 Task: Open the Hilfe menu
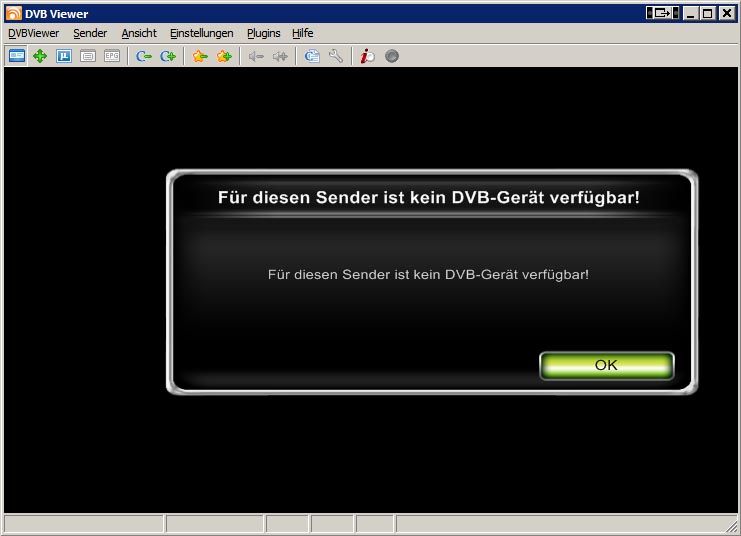302,33
